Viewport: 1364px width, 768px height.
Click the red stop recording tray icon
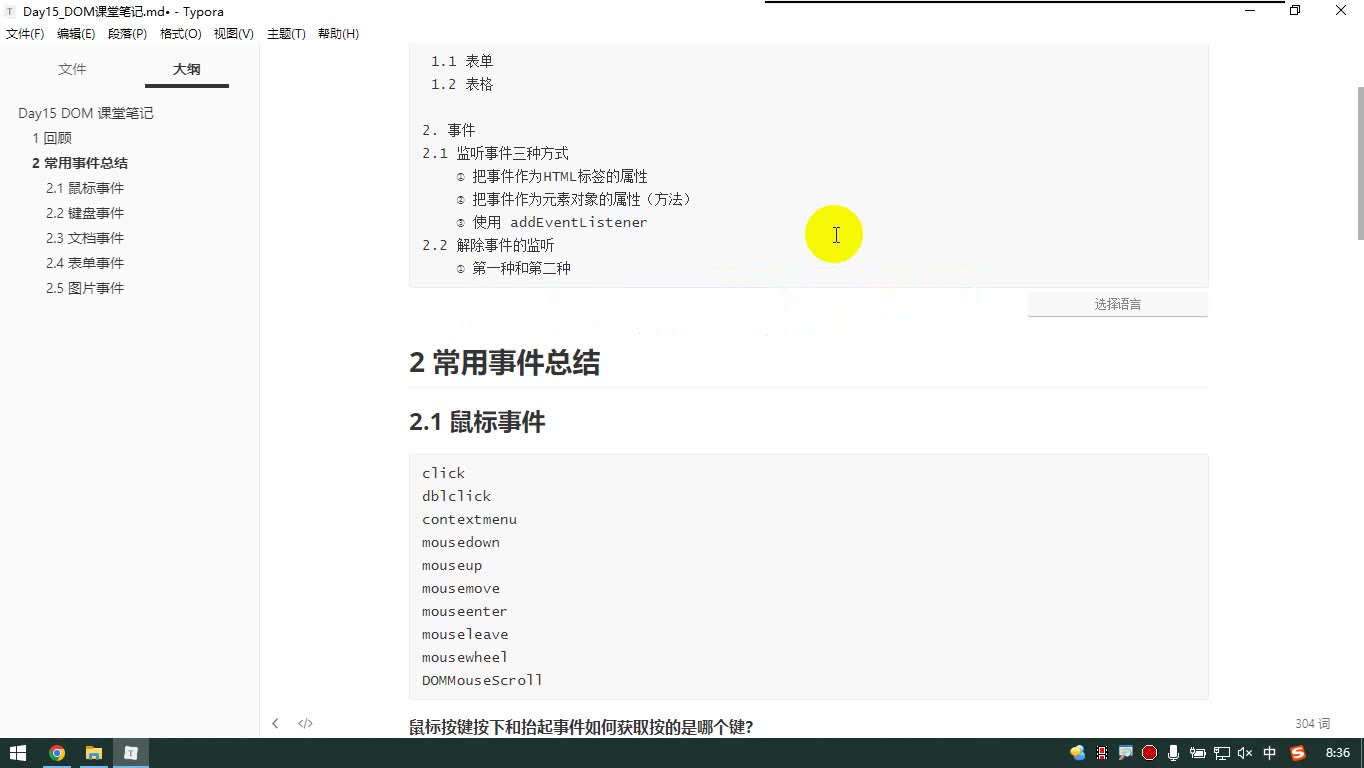pos(1150,753)
